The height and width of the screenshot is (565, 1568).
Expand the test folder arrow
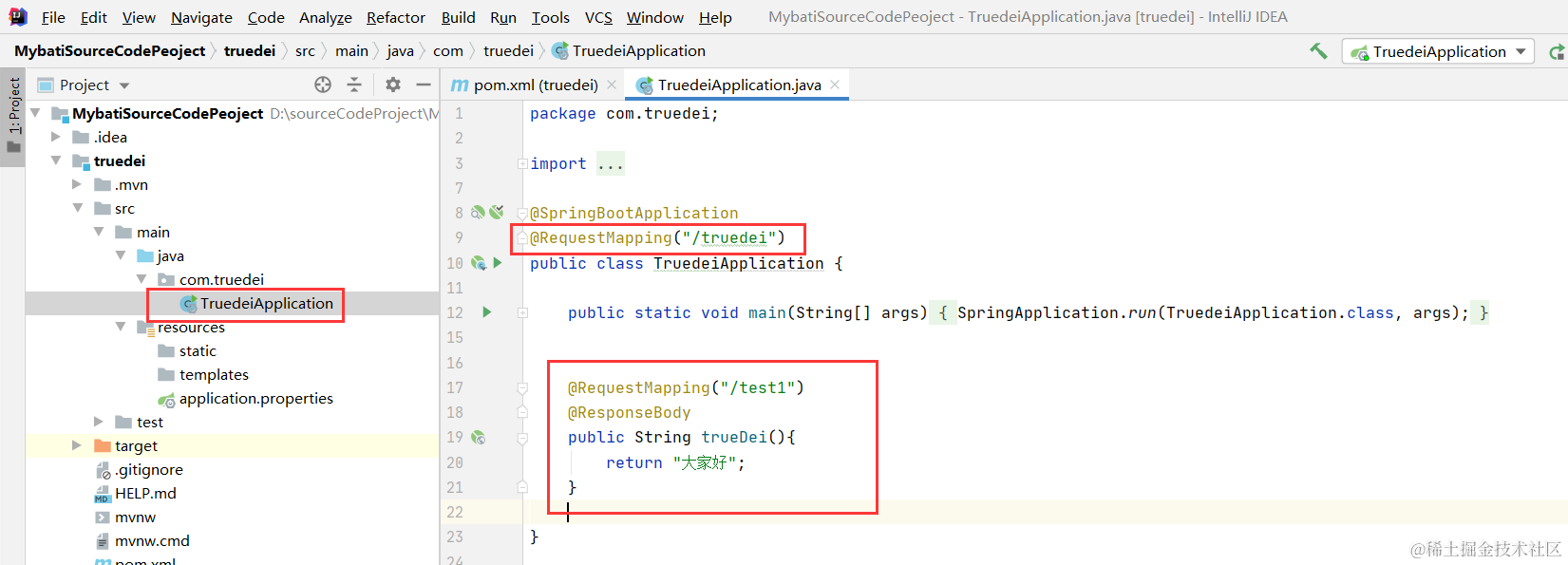pyautogui.click(x=99, y=422)
